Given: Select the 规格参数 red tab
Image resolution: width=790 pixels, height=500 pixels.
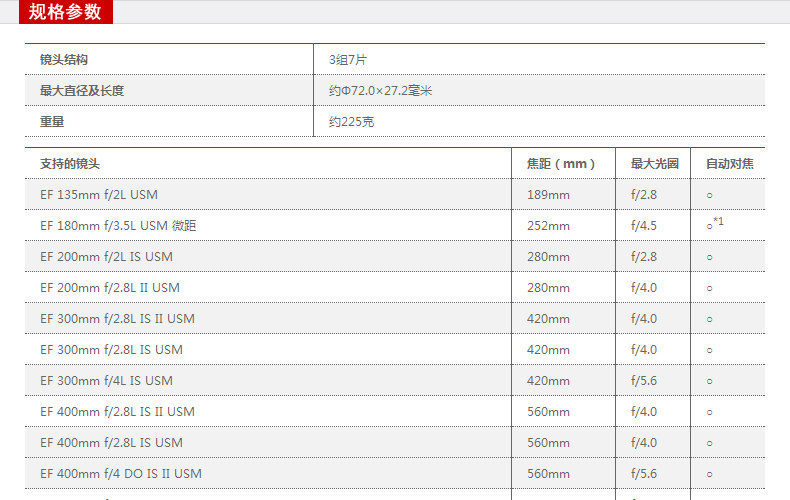Looking at the screenshot, I should click(65, 12).
